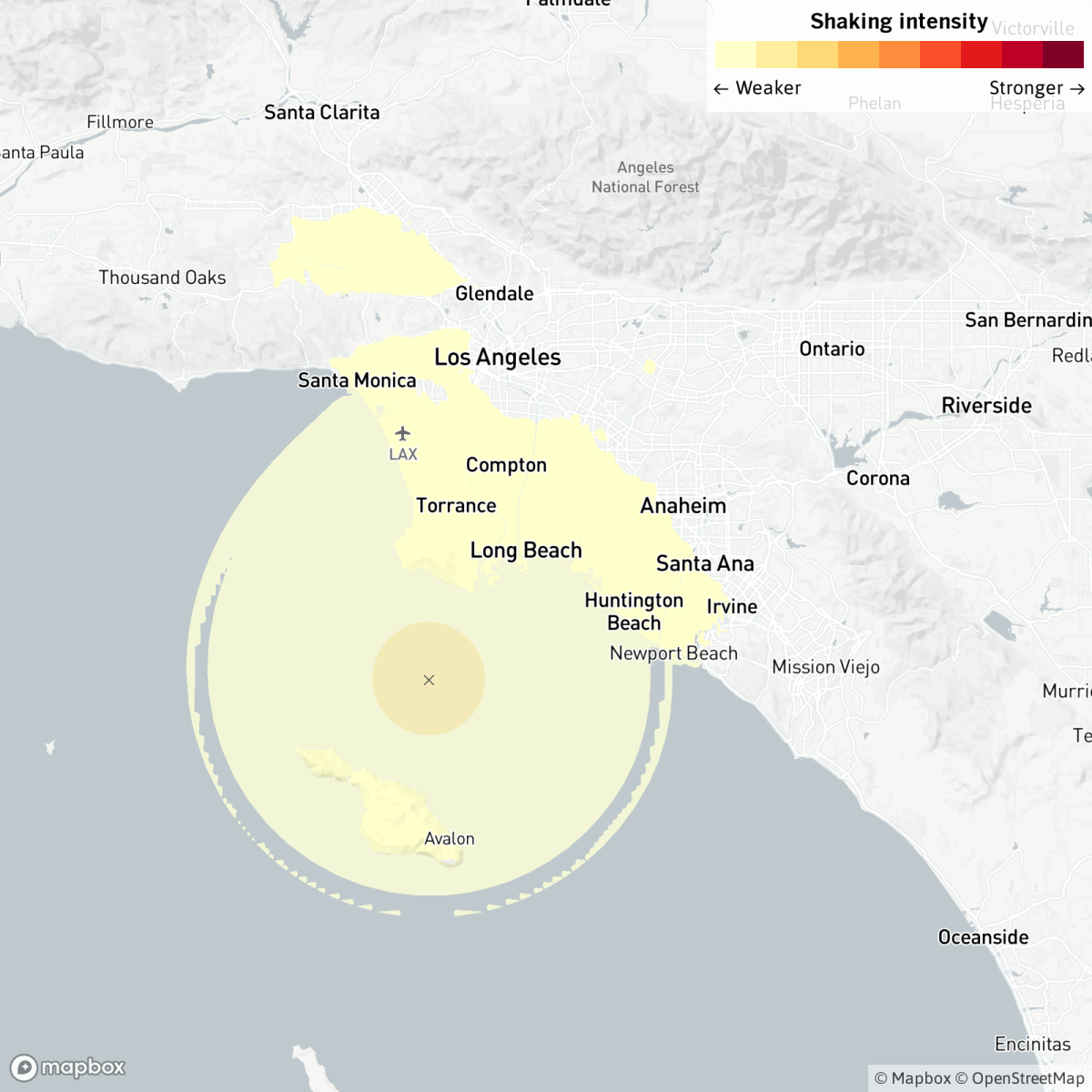The width and height of the screenshot is (1092, 1092).
Task: Click the LAX airplane icon
Action: 402,433
